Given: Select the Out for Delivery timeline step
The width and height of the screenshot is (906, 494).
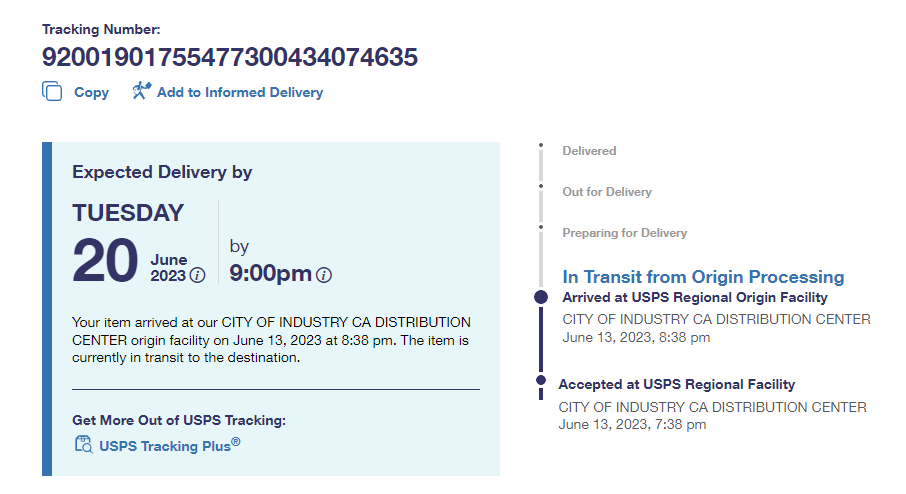Looking at the screenshot, I should 606,192.
